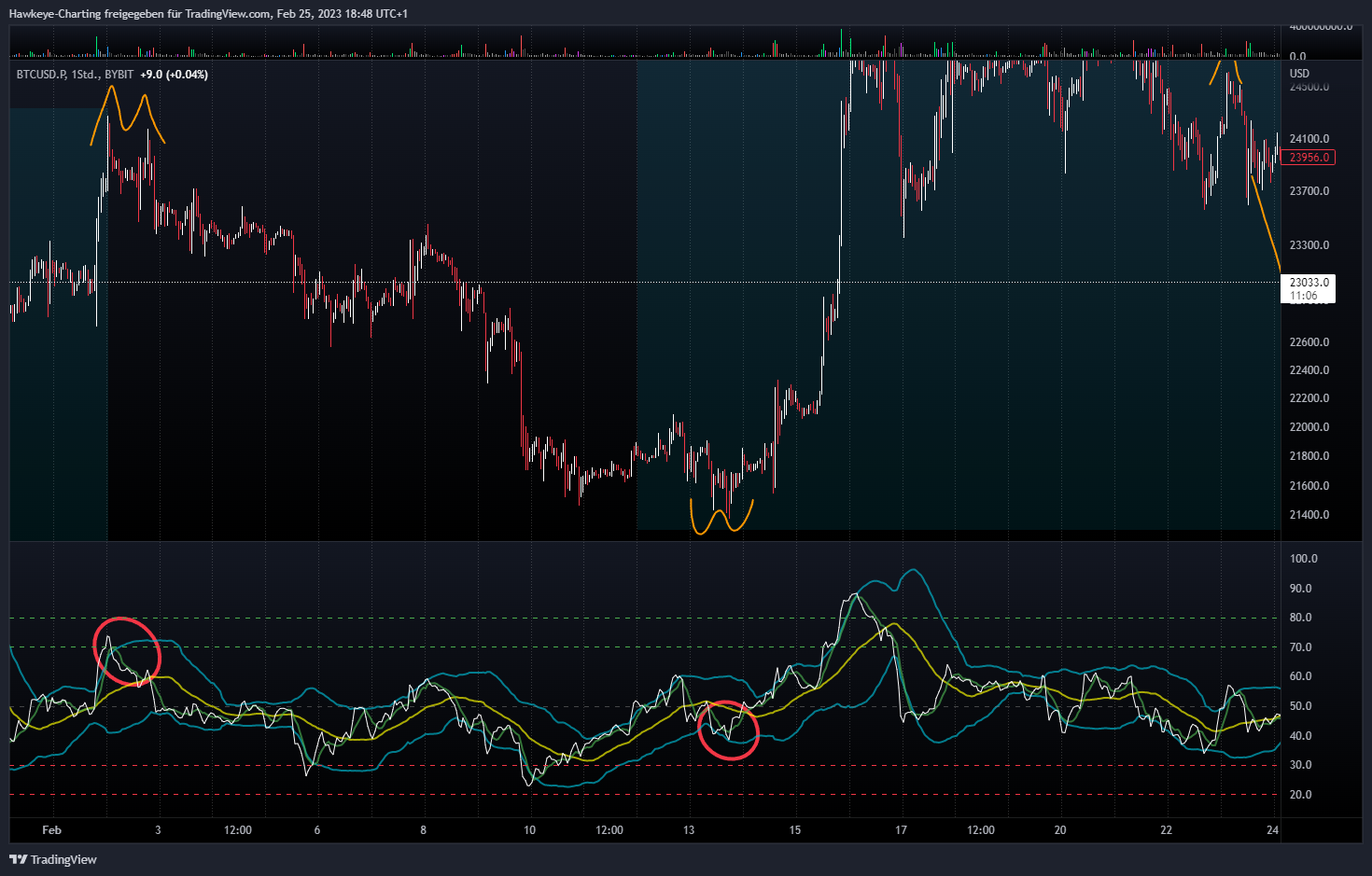Click the 90.0 indicator scale label
Screen dimensions: 1372x876
pyautogui.click(x=1301, y=589)
